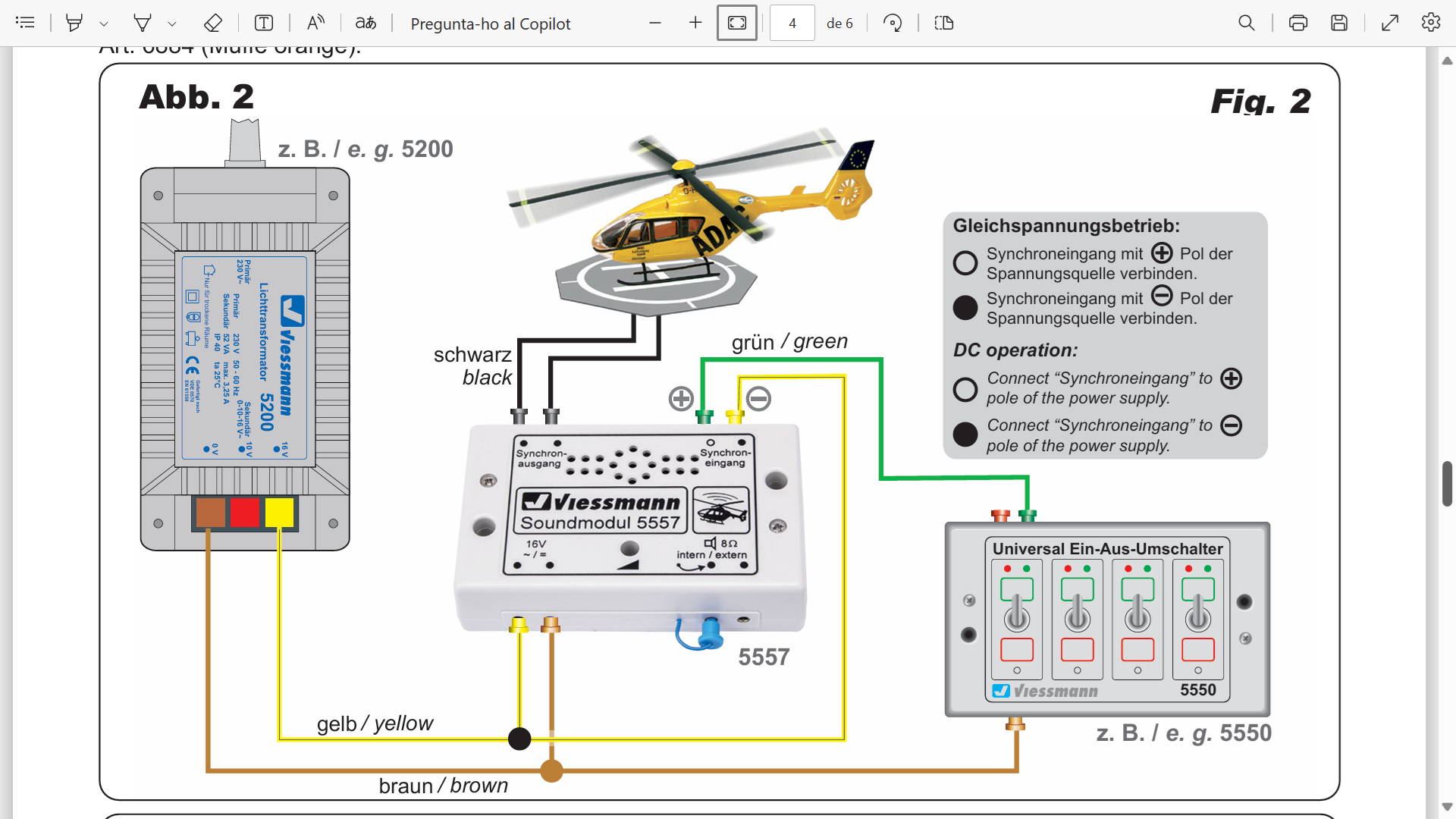Toggle fit to page width
Image resolution: width=1456 pixels, height=819 pixels.
[x=737, y=23]
